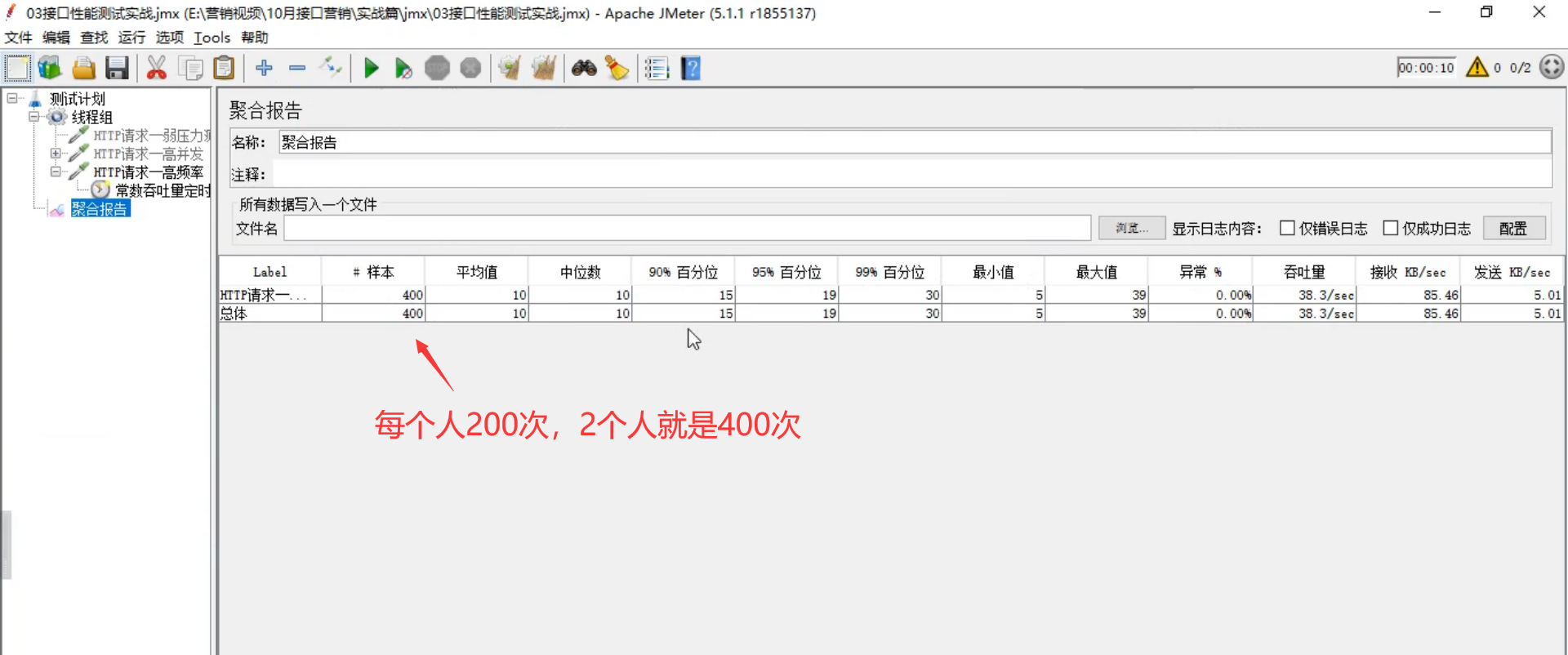
Task: Select the HTTP请求一... row label cell
Action: click(270, 295)
